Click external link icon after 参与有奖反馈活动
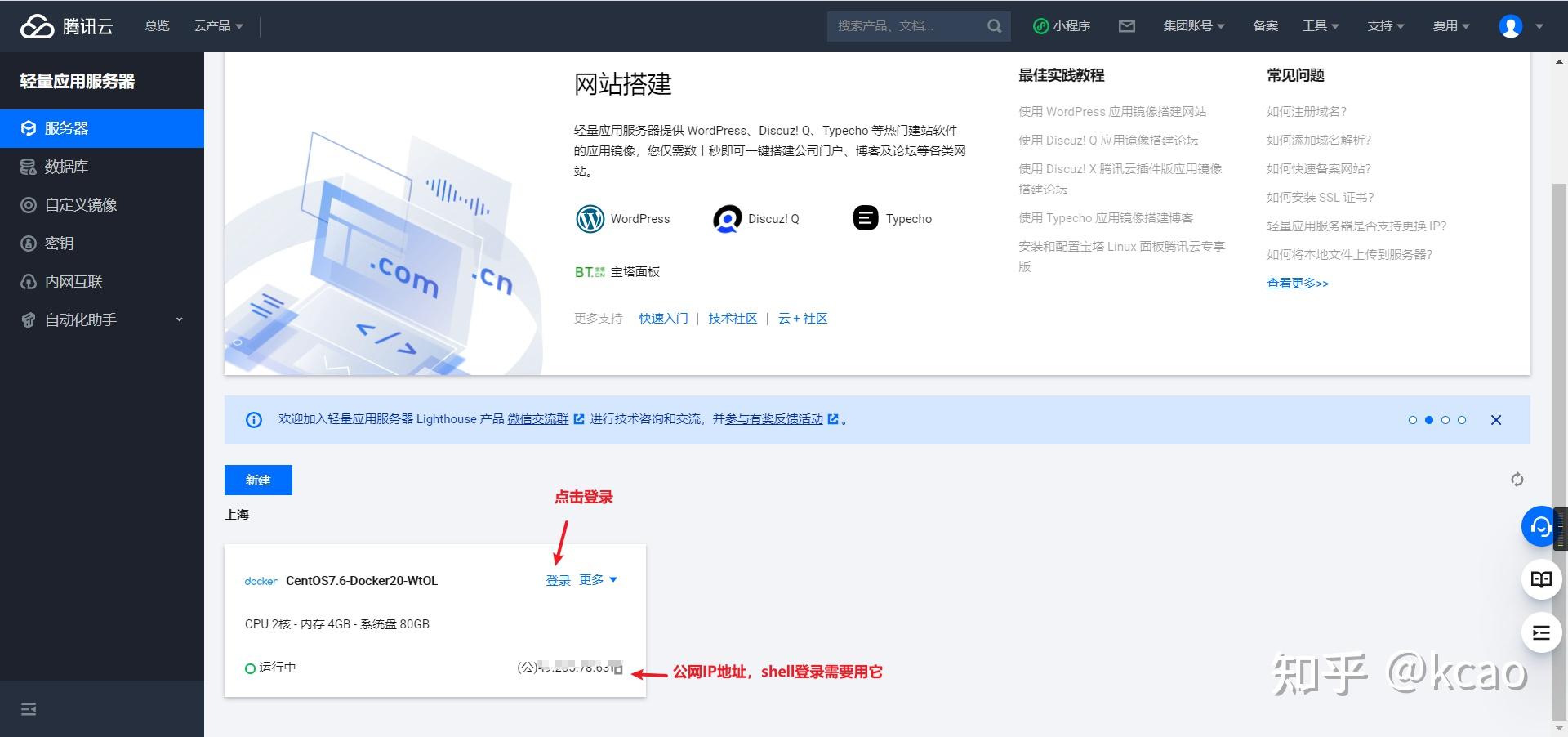 [833, 419]
